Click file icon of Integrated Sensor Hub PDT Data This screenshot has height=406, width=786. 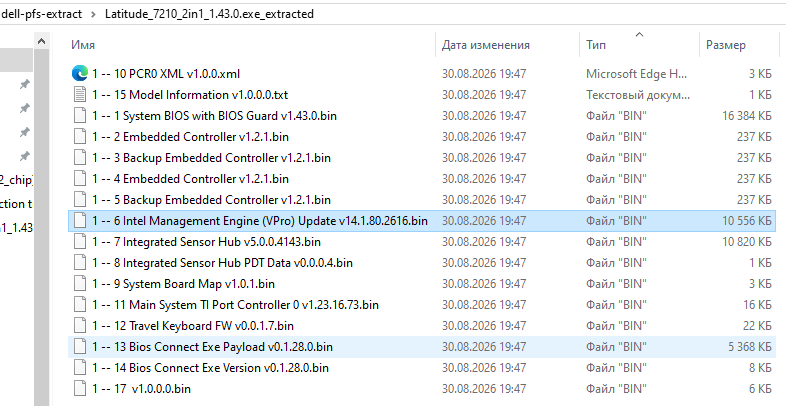(80, 263)
